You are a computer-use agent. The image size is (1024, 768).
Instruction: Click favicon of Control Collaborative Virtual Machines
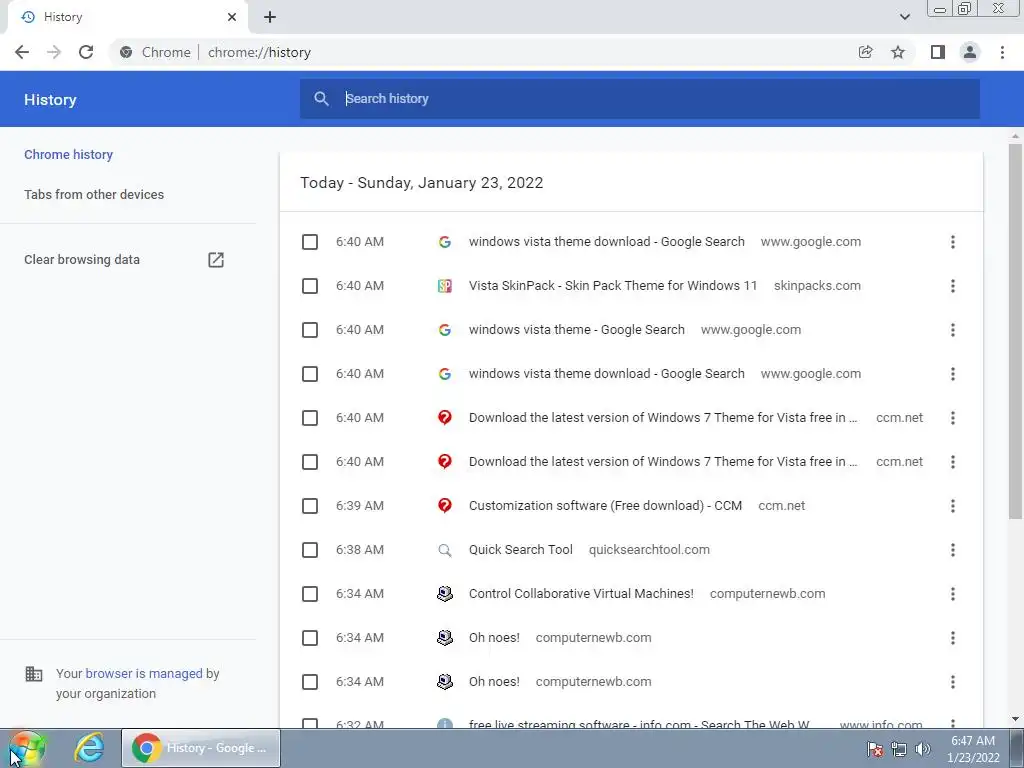(x=445, y=594)
